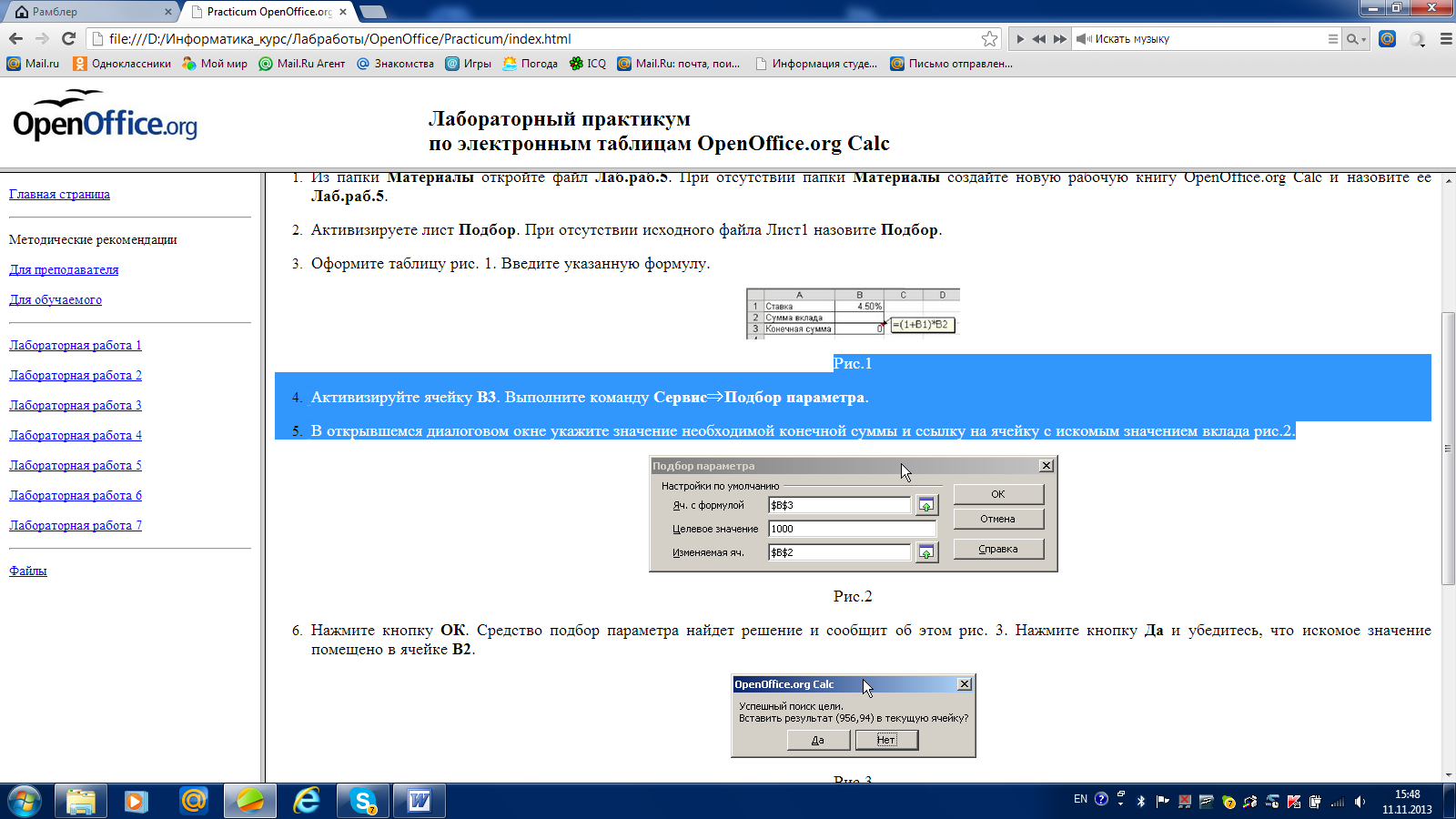Open the Mail.Ru Агент bookmark
Viewport: 1456px width, 819px height.
pyautogui.click(x=302, y=64)
